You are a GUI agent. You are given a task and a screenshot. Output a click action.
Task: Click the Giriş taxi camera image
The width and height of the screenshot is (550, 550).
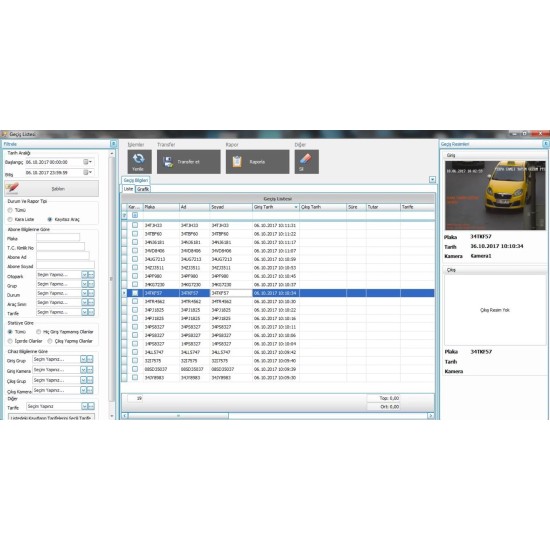tap(495, 195)
